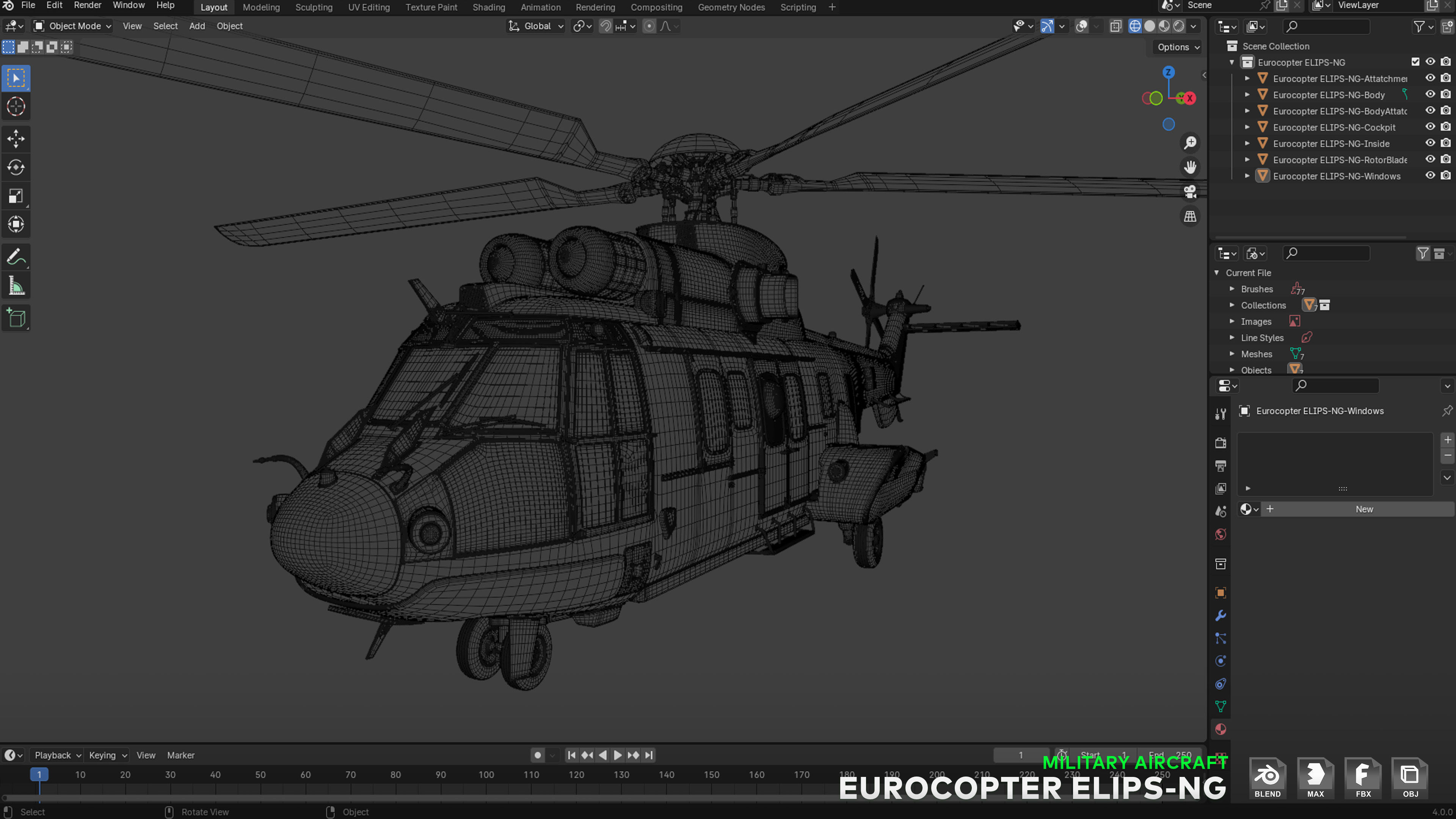The height and width of the screenshot is (819, 1456).
Task: Open the File menu
Action: [x=28, y=6]
